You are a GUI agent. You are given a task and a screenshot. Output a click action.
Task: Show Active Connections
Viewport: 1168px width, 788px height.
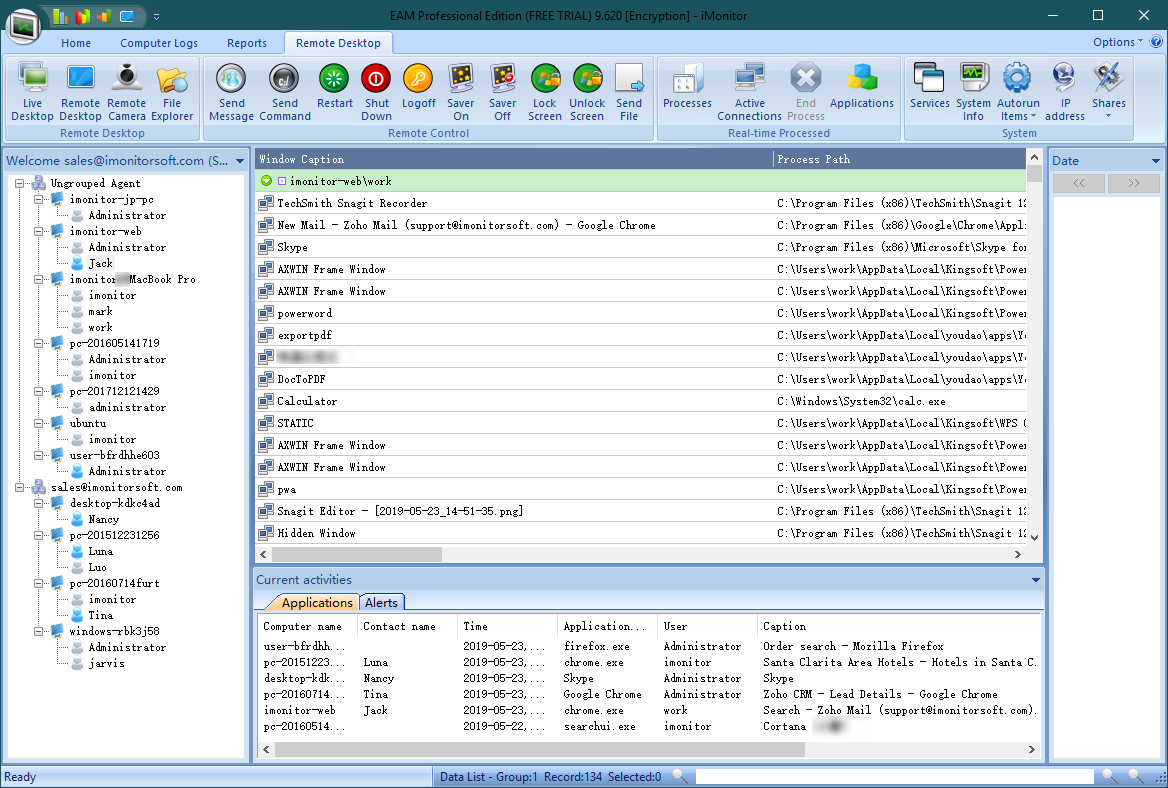[749, 92]
